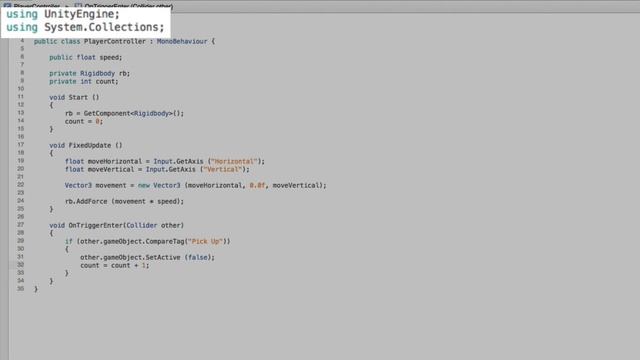The width and height of the screenshot is (640, 360).
Task: Click PlayerController in the class declaration
Action: 115,41
